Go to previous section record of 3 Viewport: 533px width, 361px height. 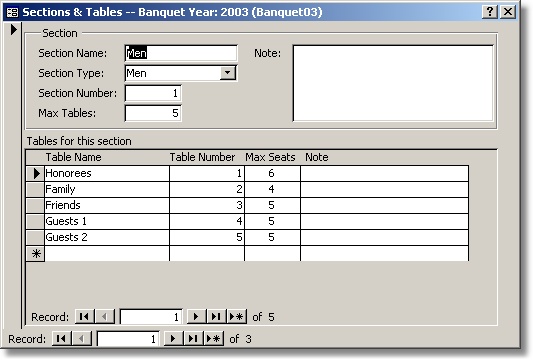point(82,339)
